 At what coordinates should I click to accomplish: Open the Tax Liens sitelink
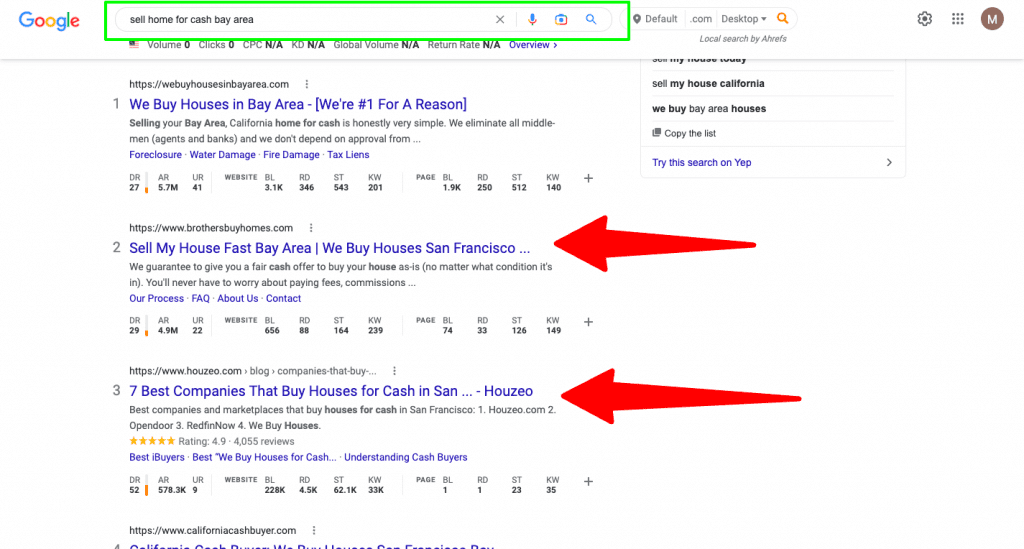(x=348, y=155)
